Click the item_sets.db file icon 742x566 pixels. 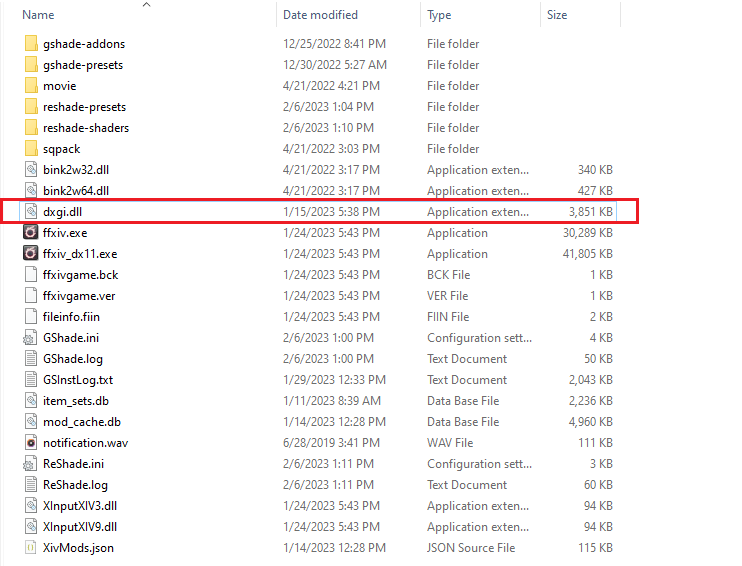coord(31,401)
